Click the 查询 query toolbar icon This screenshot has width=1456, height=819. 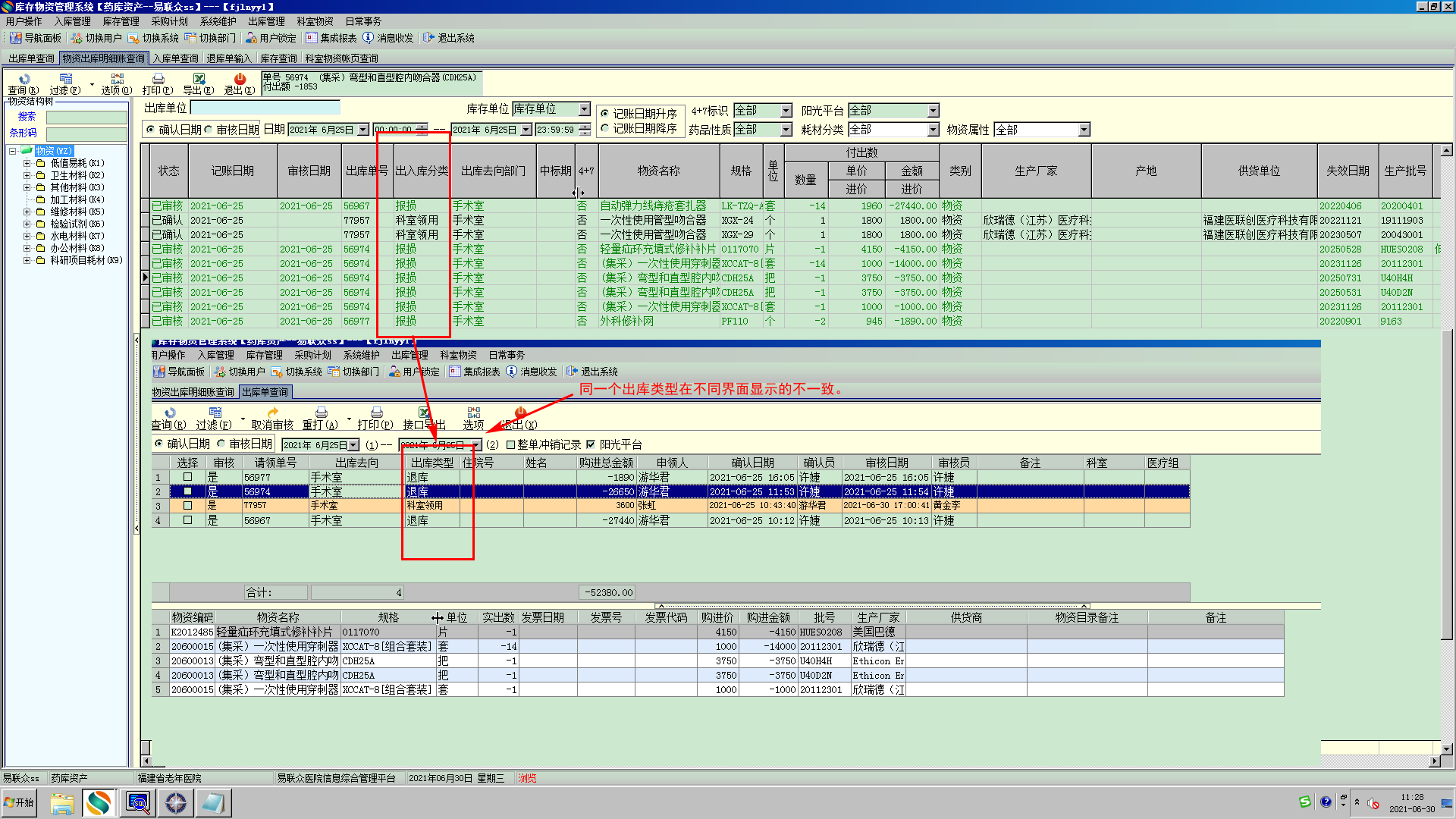24,80
